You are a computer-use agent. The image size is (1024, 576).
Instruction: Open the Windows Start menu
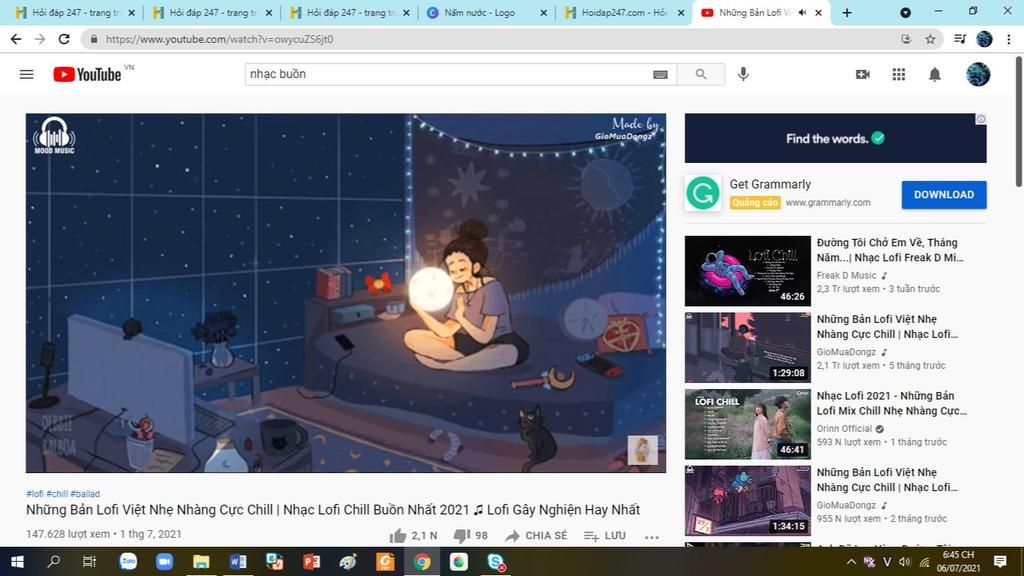pos(18,562)
